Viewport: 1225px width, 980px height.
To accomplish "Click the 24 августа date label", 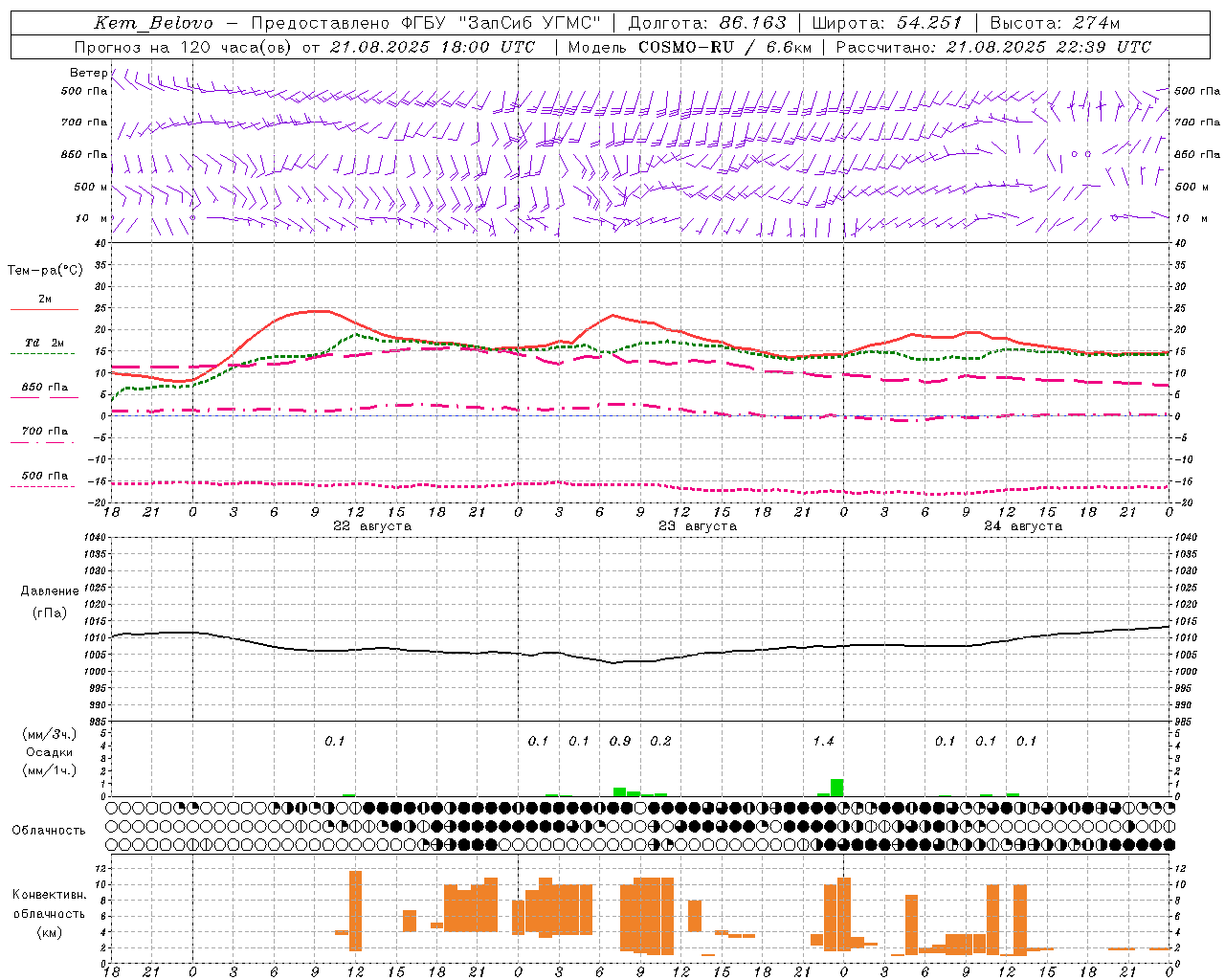I will pyautogui.click(x=1023, y=526).
